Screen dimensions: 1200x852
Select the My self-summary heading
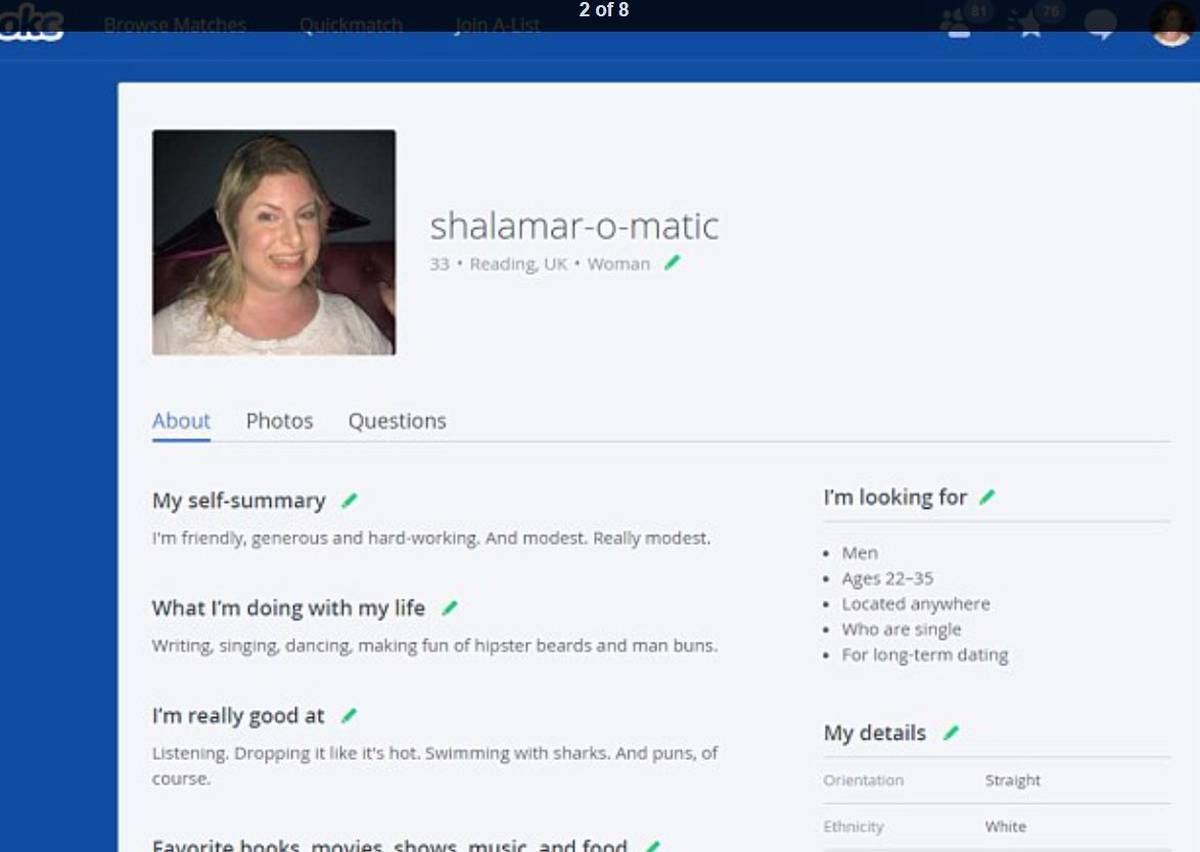239,500
